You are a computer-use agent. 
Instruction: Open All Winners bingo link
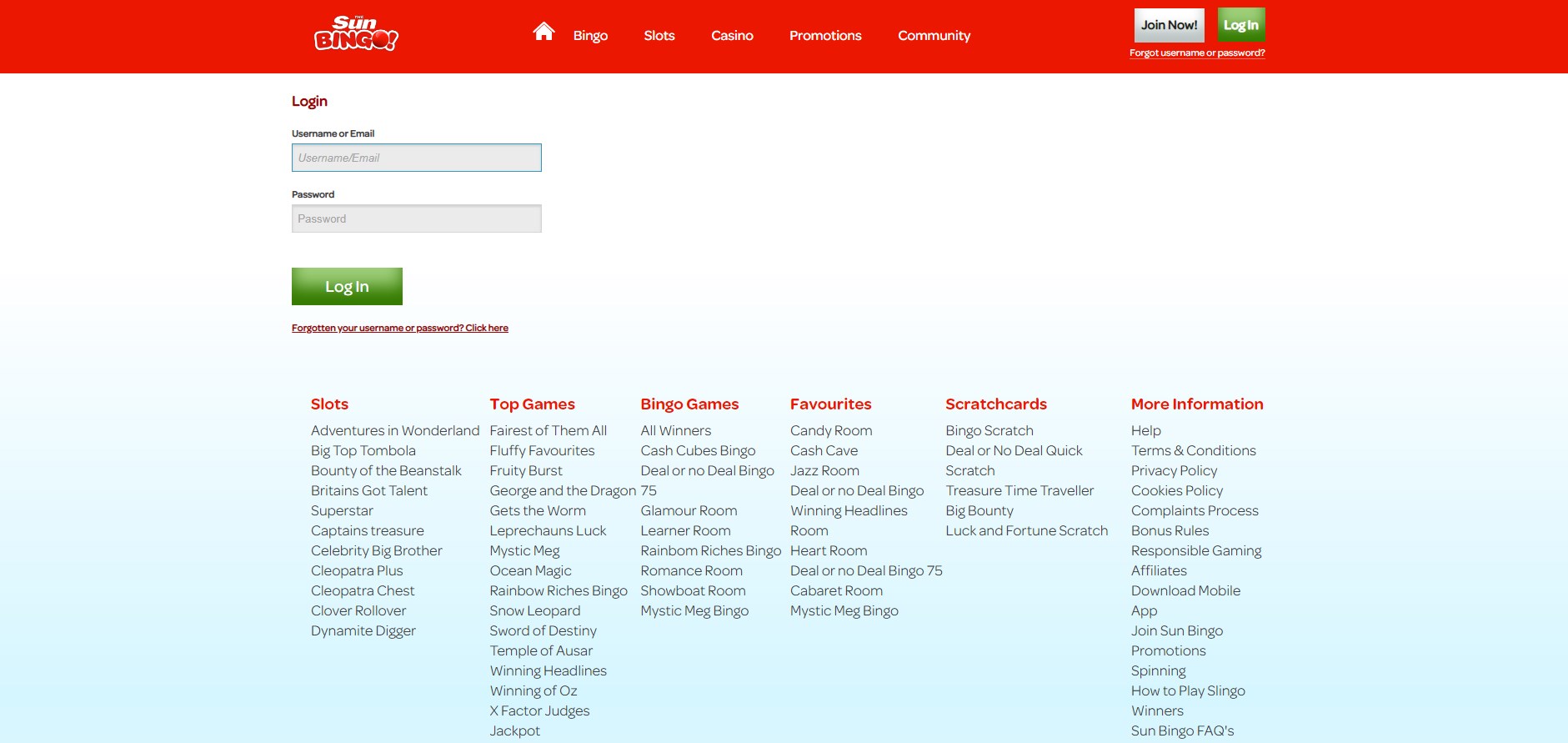pyautogui.click(x=676, y=430)
